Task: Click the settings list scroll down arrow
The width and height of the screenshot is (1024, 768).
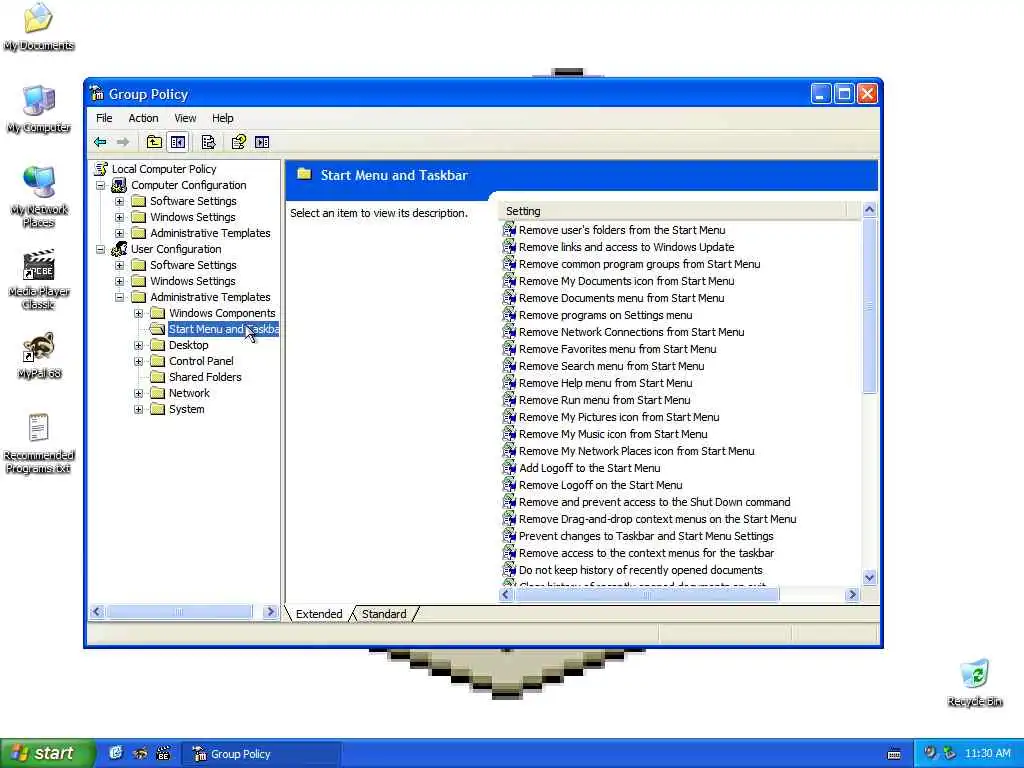Action: 869,577
